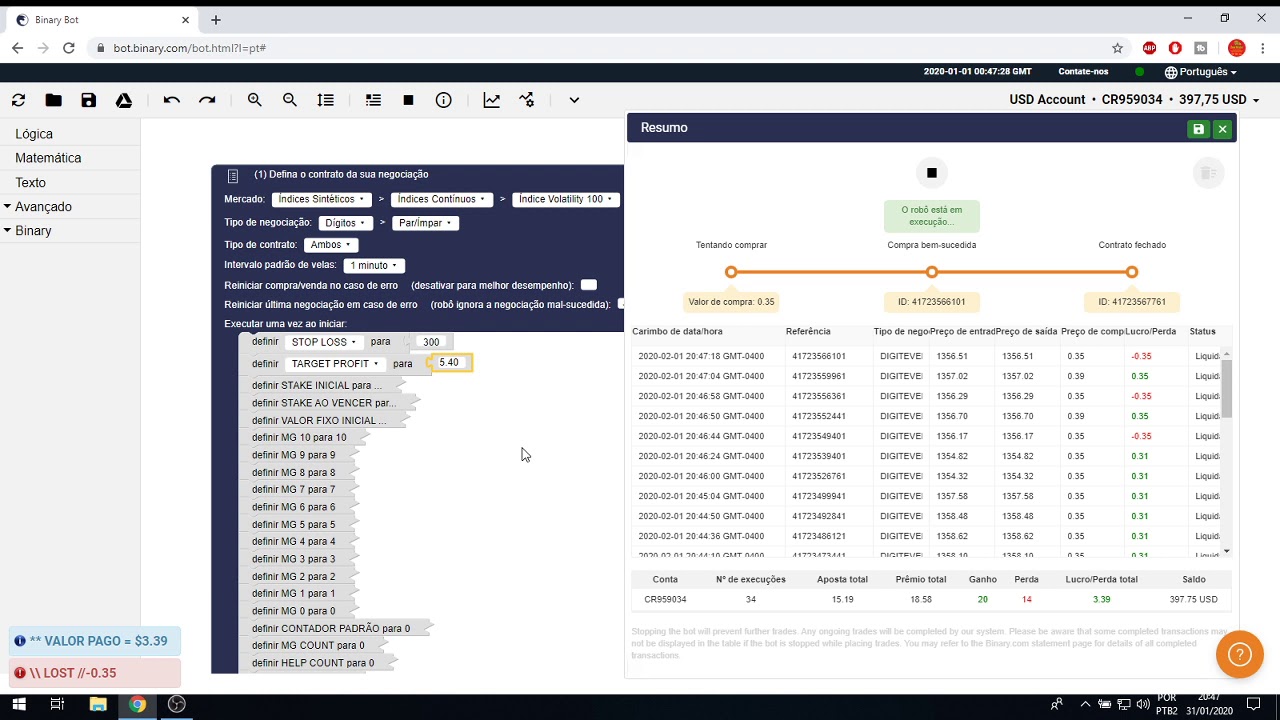This screenshot has width=1280, height=720.
Task: Open the TradingView settings chart icon
Action: (527, 100)
